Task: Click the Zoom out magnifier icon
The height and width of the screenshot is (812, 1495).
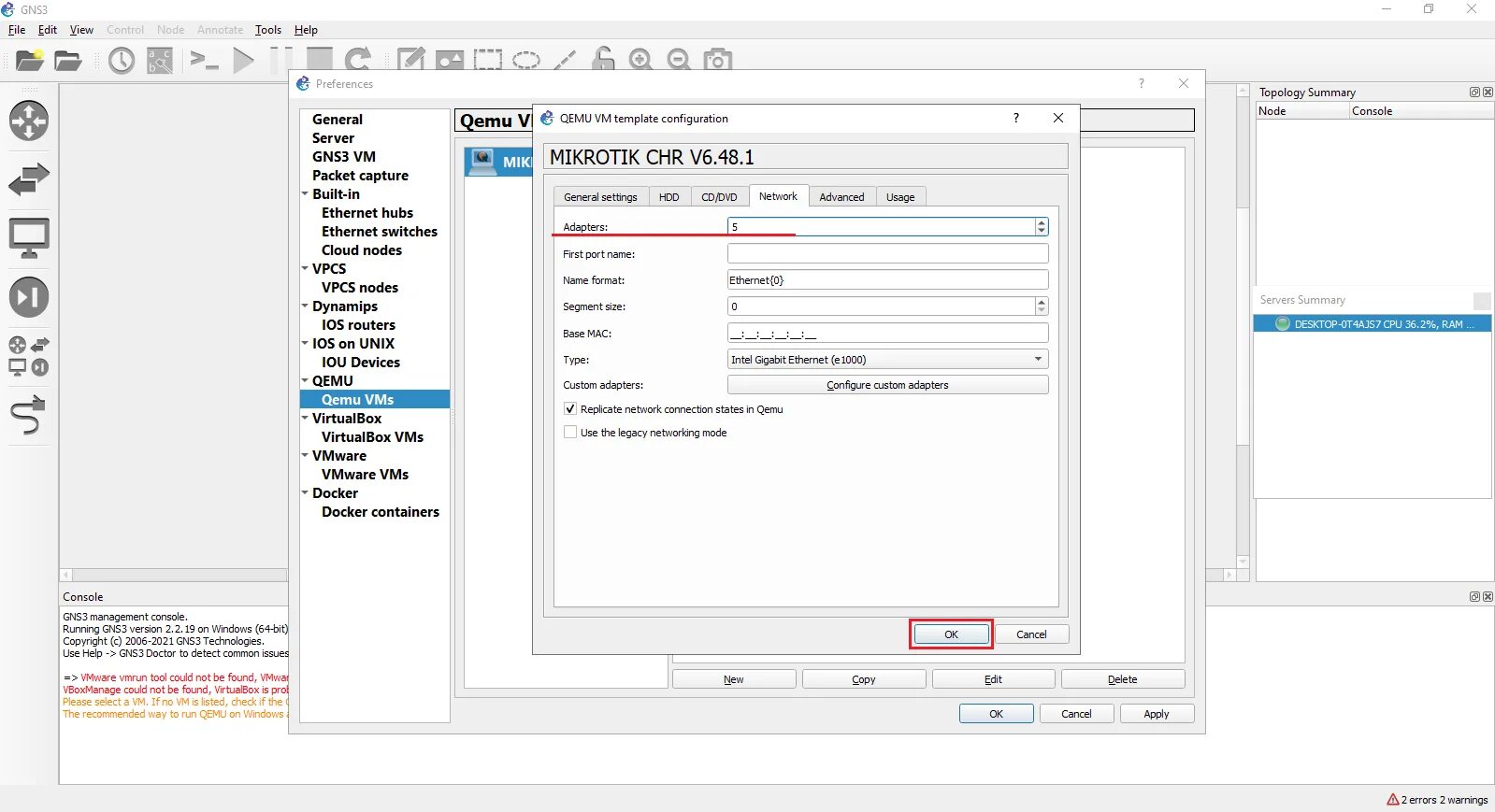Action: [680, 60]
